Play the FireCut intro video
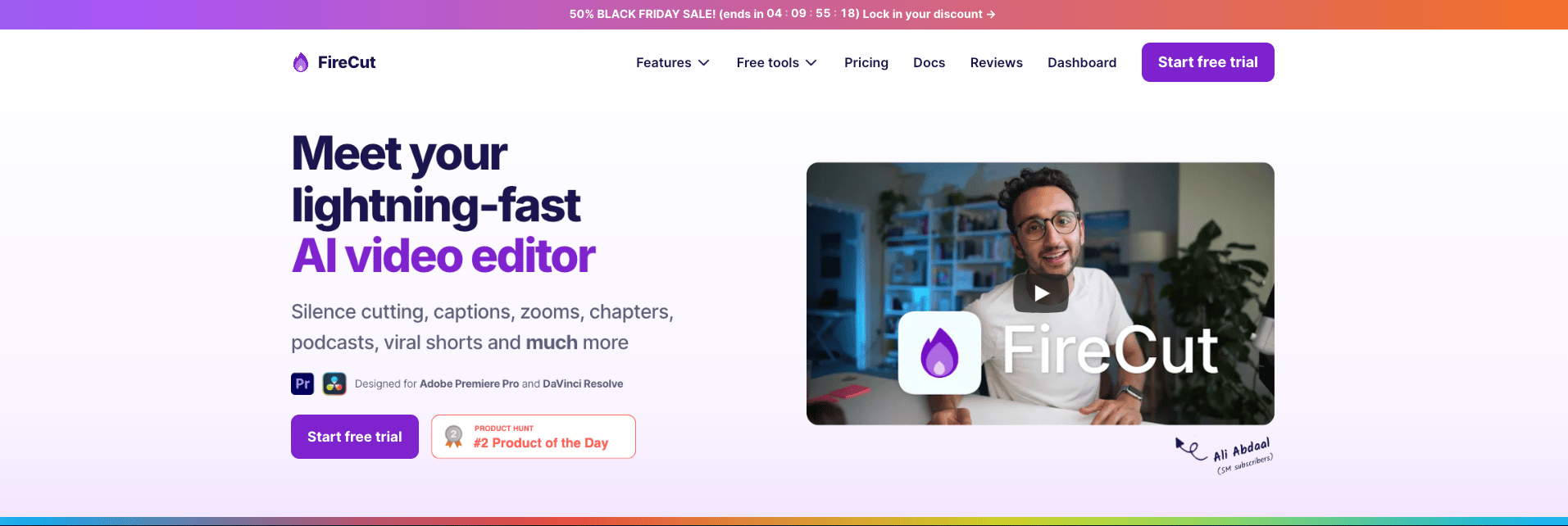Image resolution: width=1568 pixels, height=526 pixels. click(1041, 293)
